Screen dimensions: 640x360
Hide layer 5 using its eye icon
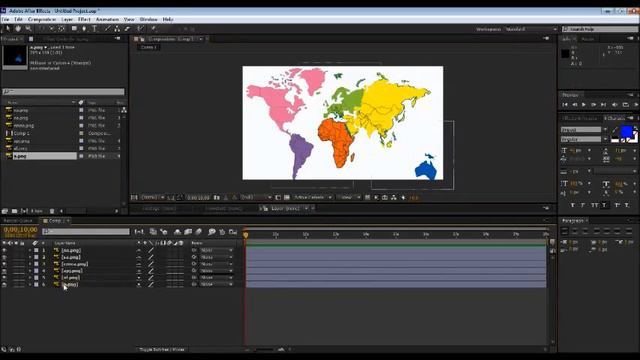click(4, 278)
